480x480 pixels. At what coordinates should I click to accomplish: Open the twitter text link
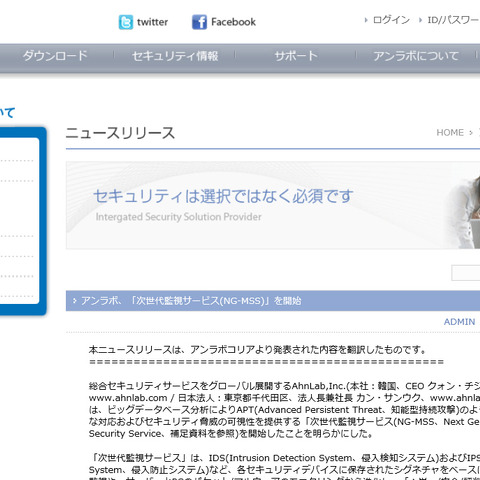coord(152,22)
